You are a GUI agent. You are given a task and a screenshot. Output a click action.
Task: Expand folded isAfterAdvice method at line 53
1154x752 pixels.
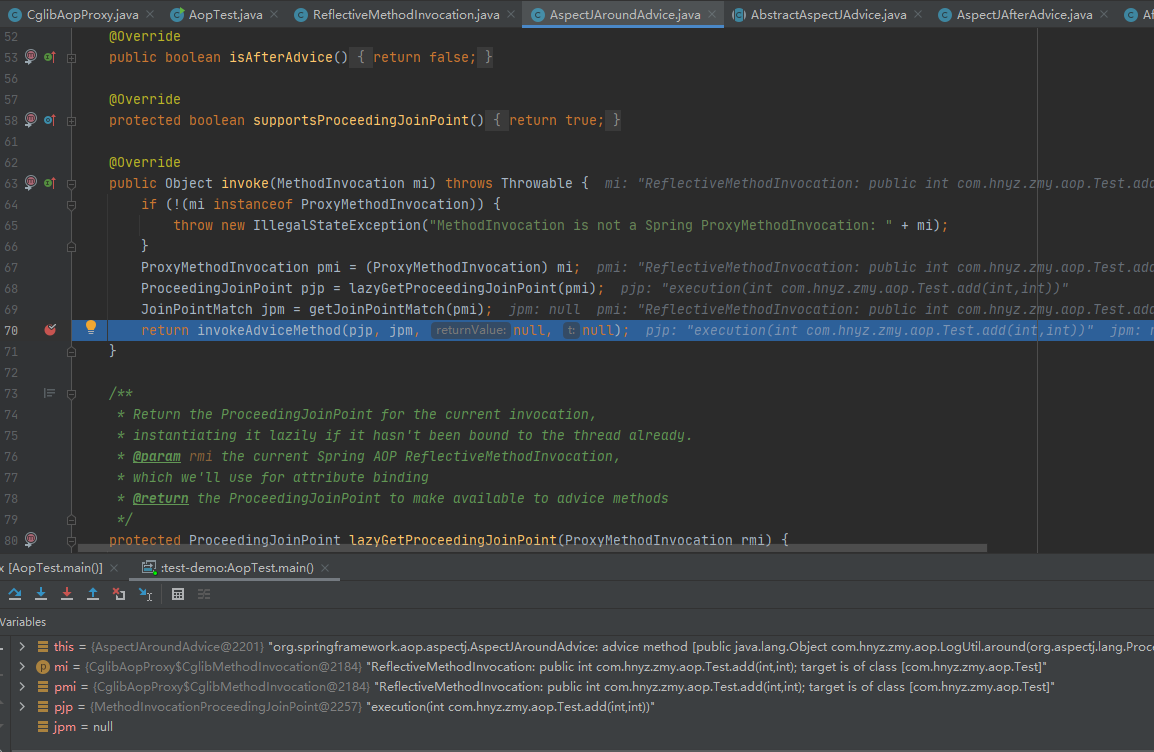click(71, 57)
